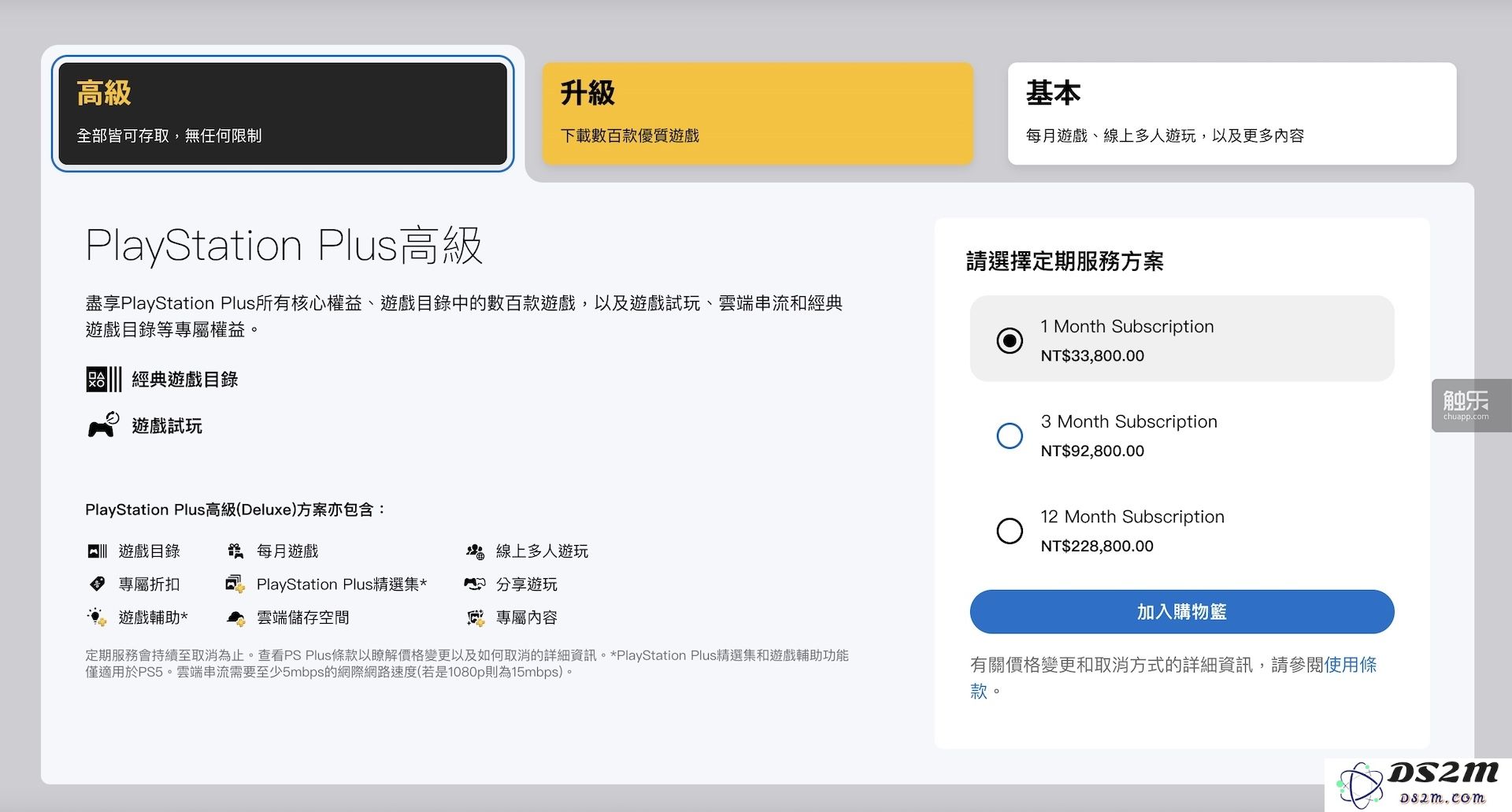This screenshot has height=812, width=1512.
Task: Click the 專屬折扣 discount tag icon
Action: click(x=97, y=584)
